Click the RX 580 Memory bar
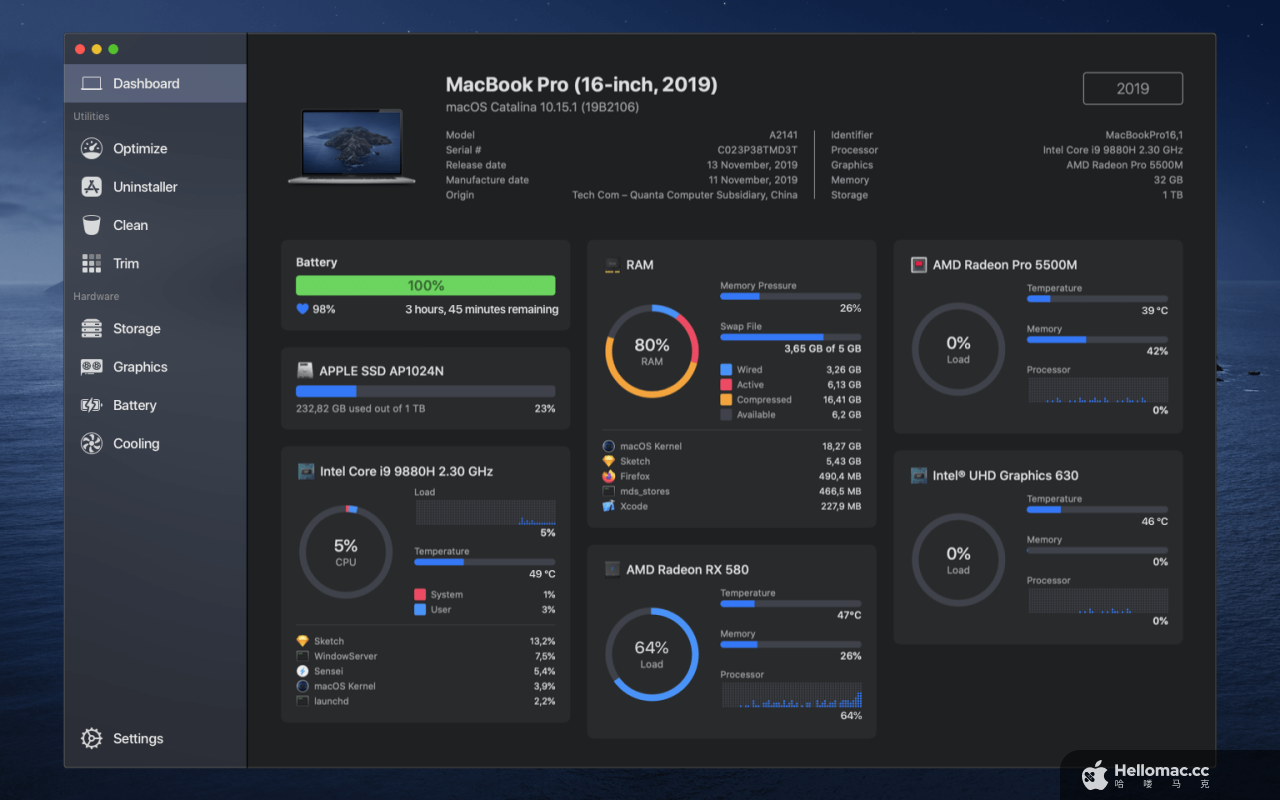1280x800 pixels. pyautogui.click(x=790, y=645)
